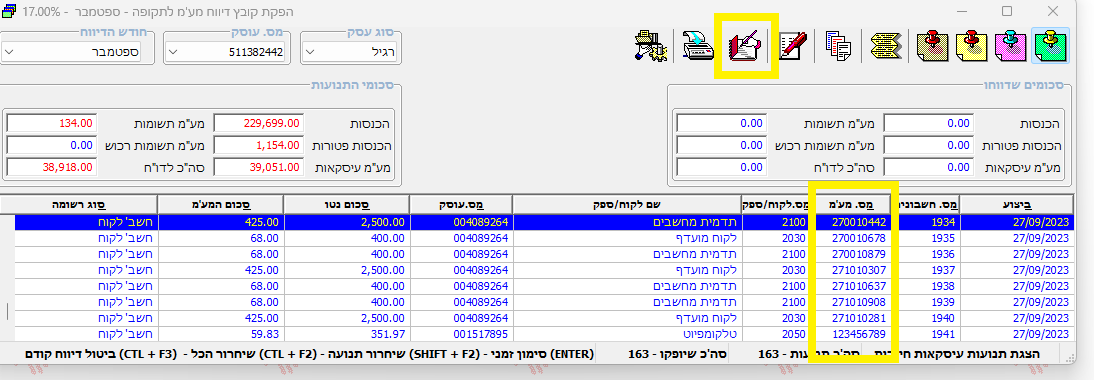Click VAT number 270010678 cell
This screenshot has height=380, width=1094.
855,238
